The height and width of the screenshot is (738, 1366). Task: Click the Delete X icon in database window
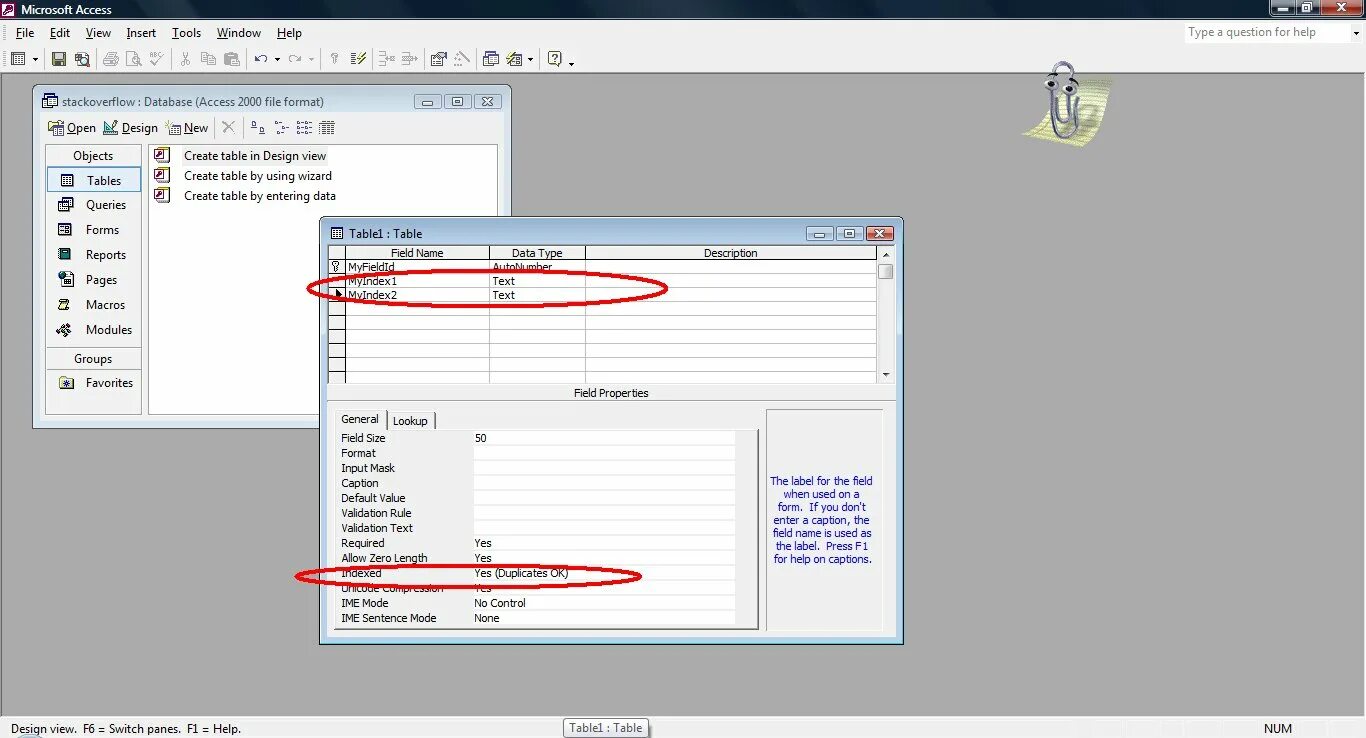coord(228,127)
